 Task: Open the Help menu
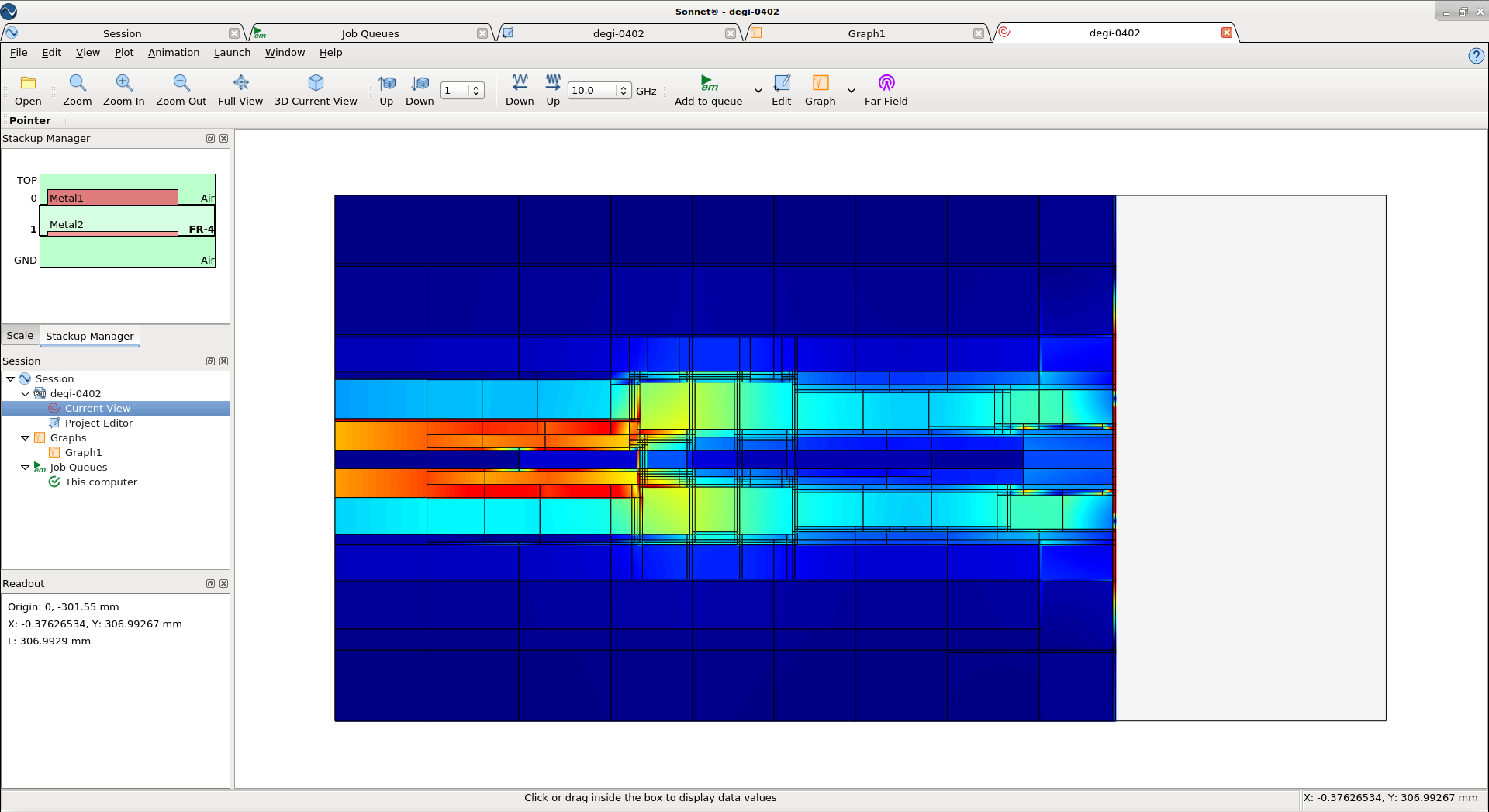click(330, 52)
